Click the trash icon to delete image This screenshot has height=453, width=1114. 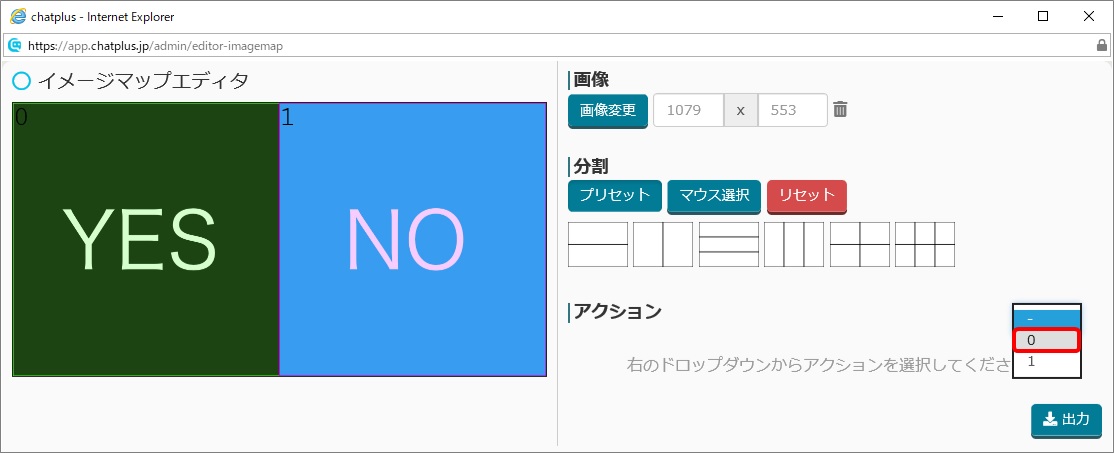840,109
